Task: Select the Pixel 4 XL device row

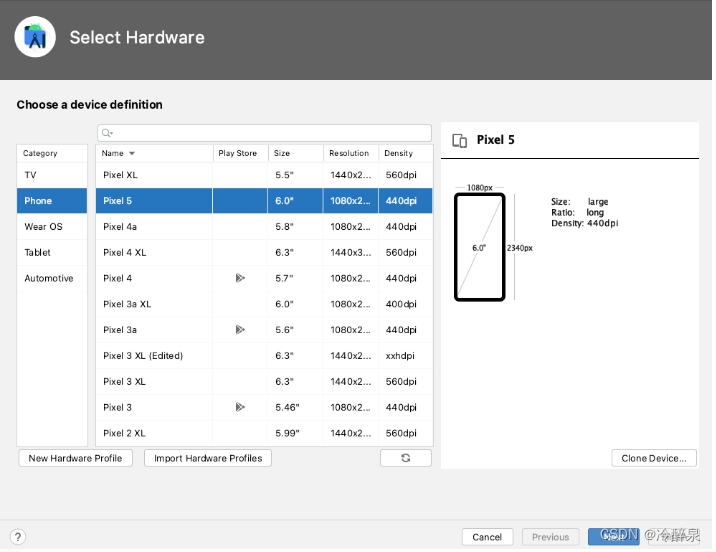Action: [264, 252]
